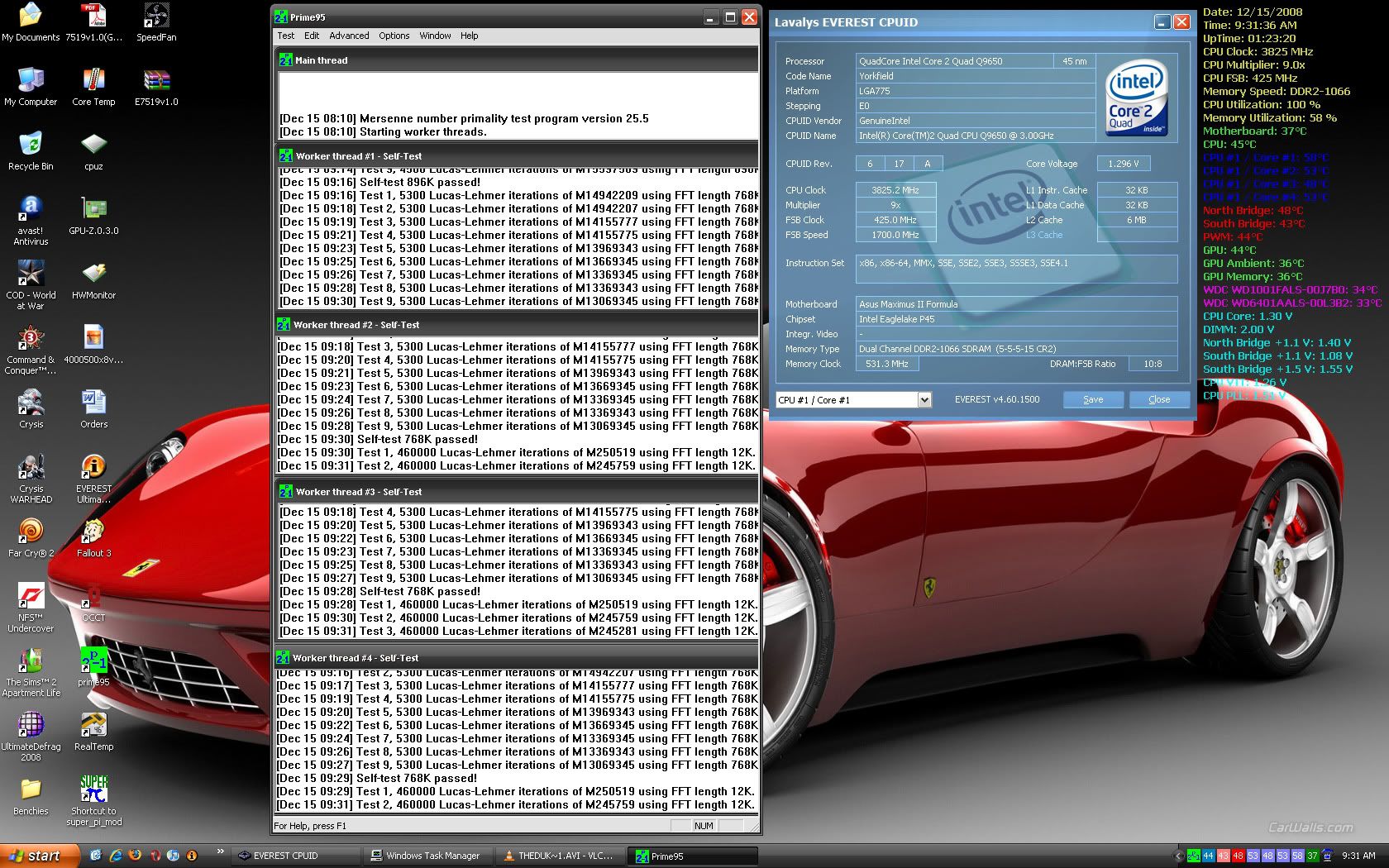The image size is (1389, 868).
Task: Launch the Fallout 3 shortcut
Action: click(x=93, y=538)
